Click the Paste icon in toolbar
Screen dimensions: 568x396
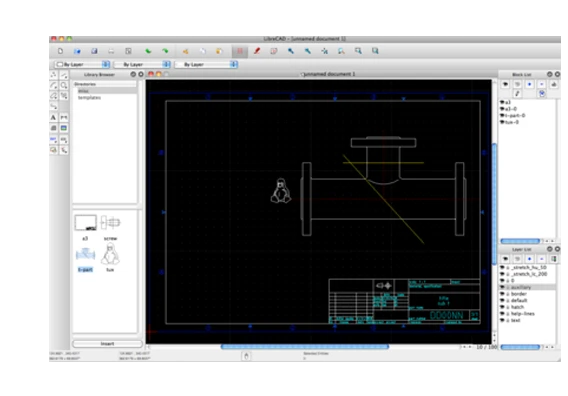point(220,51)
